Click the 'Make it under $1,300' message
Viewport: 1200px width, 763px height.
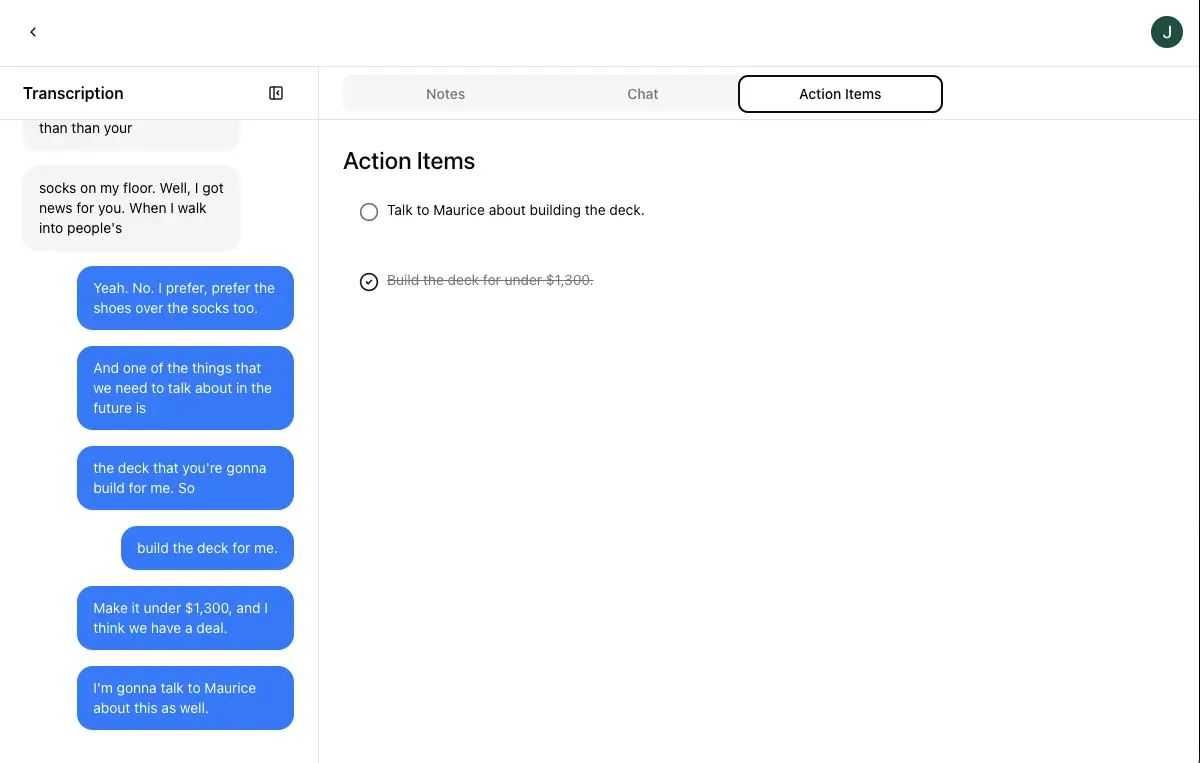point(185,618)
